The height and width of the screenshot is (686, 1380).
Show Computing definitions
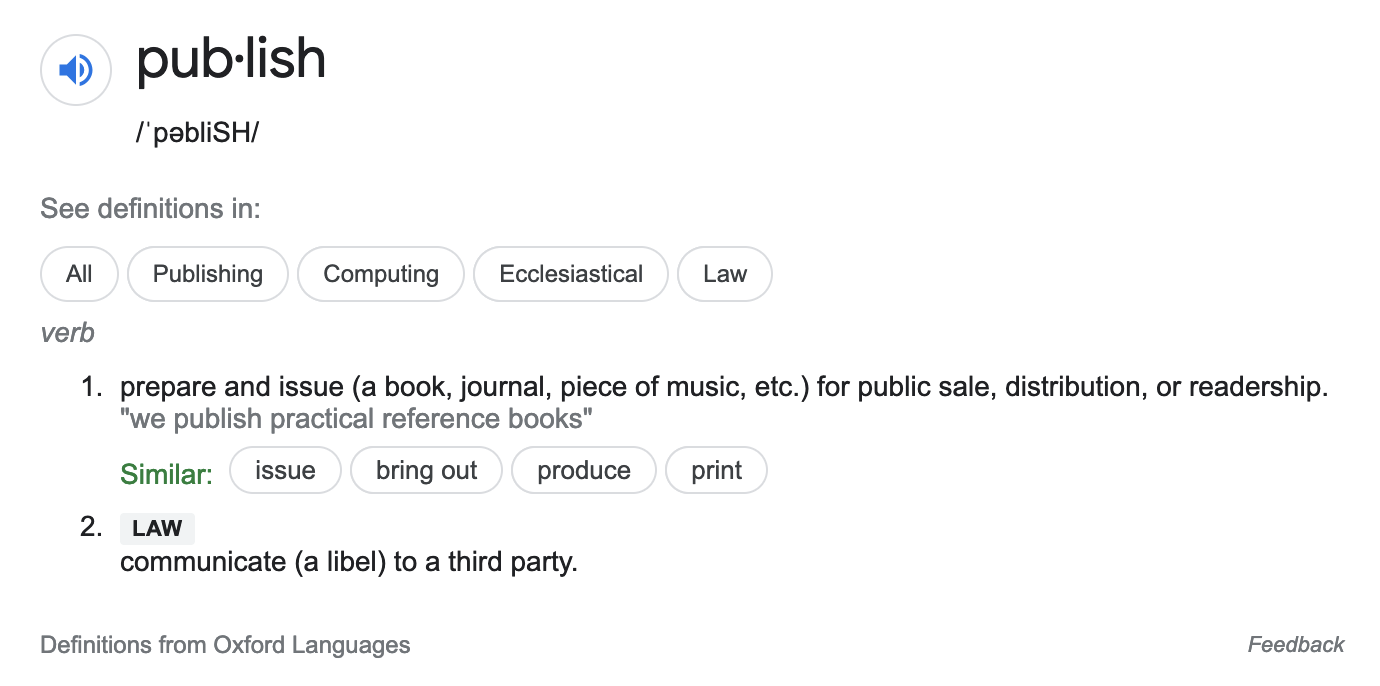point(381,274)
